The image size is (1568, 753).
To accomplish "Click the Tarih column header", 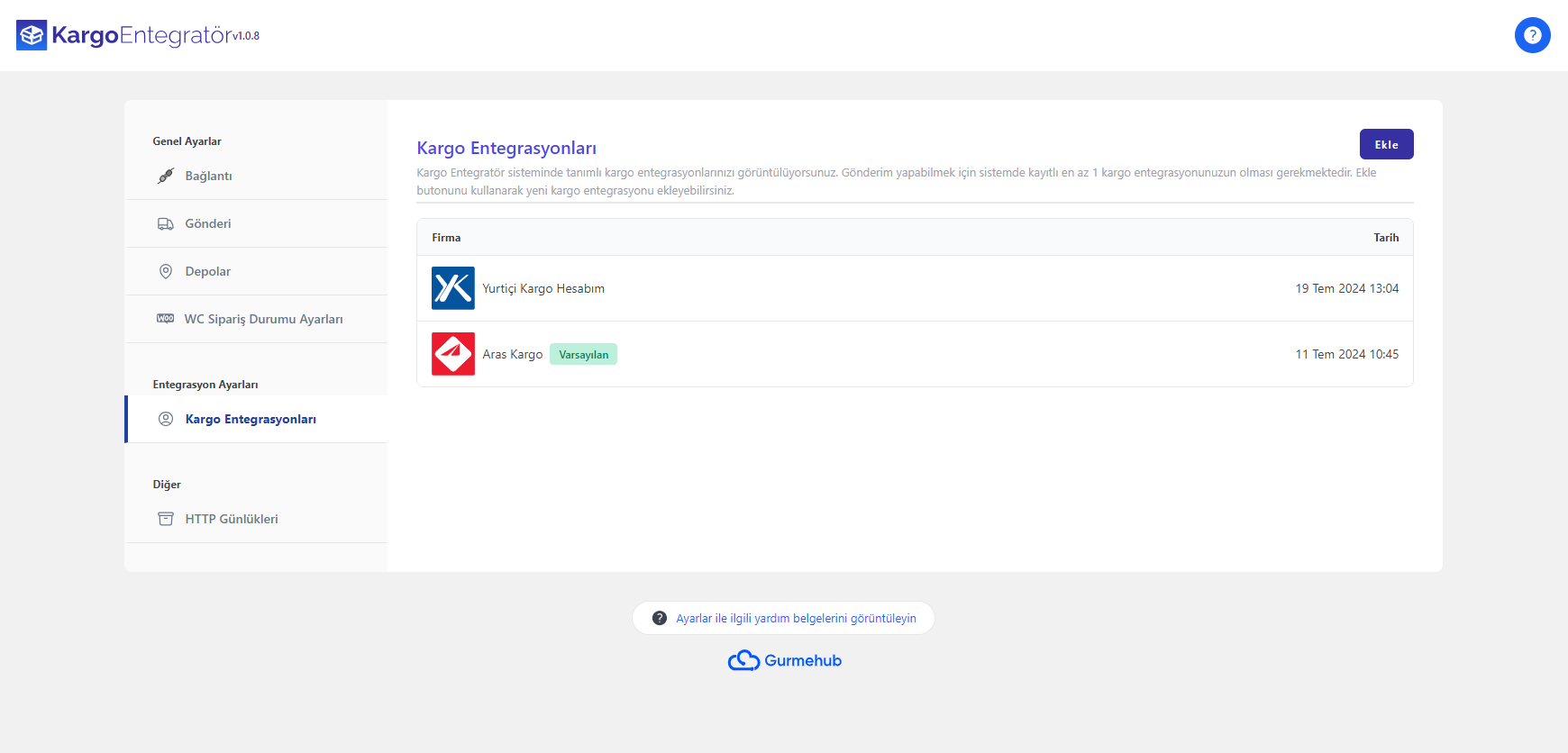I will (1386, 238).
